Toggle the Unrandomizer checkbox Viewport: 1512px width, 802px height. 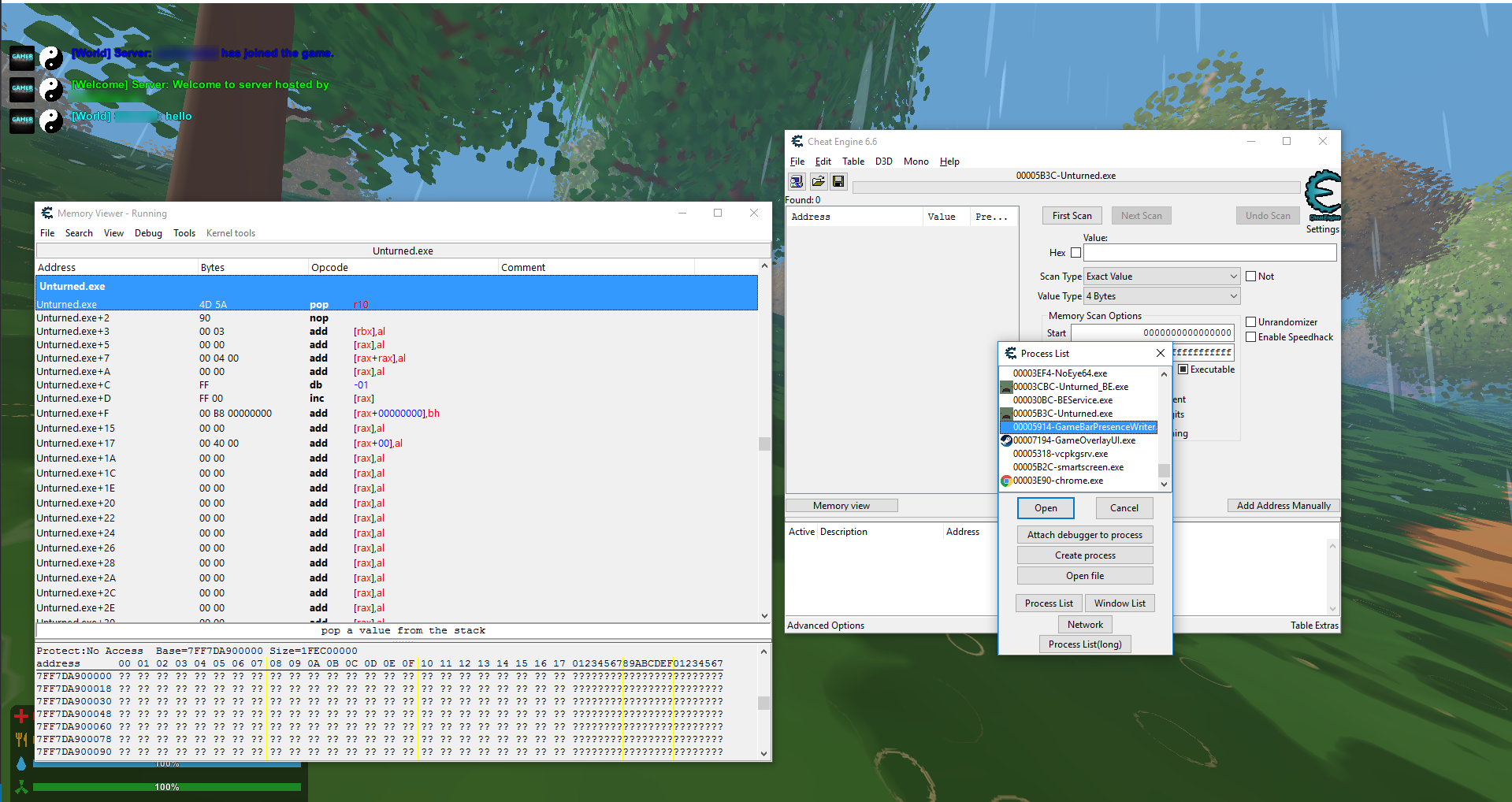1250,322
